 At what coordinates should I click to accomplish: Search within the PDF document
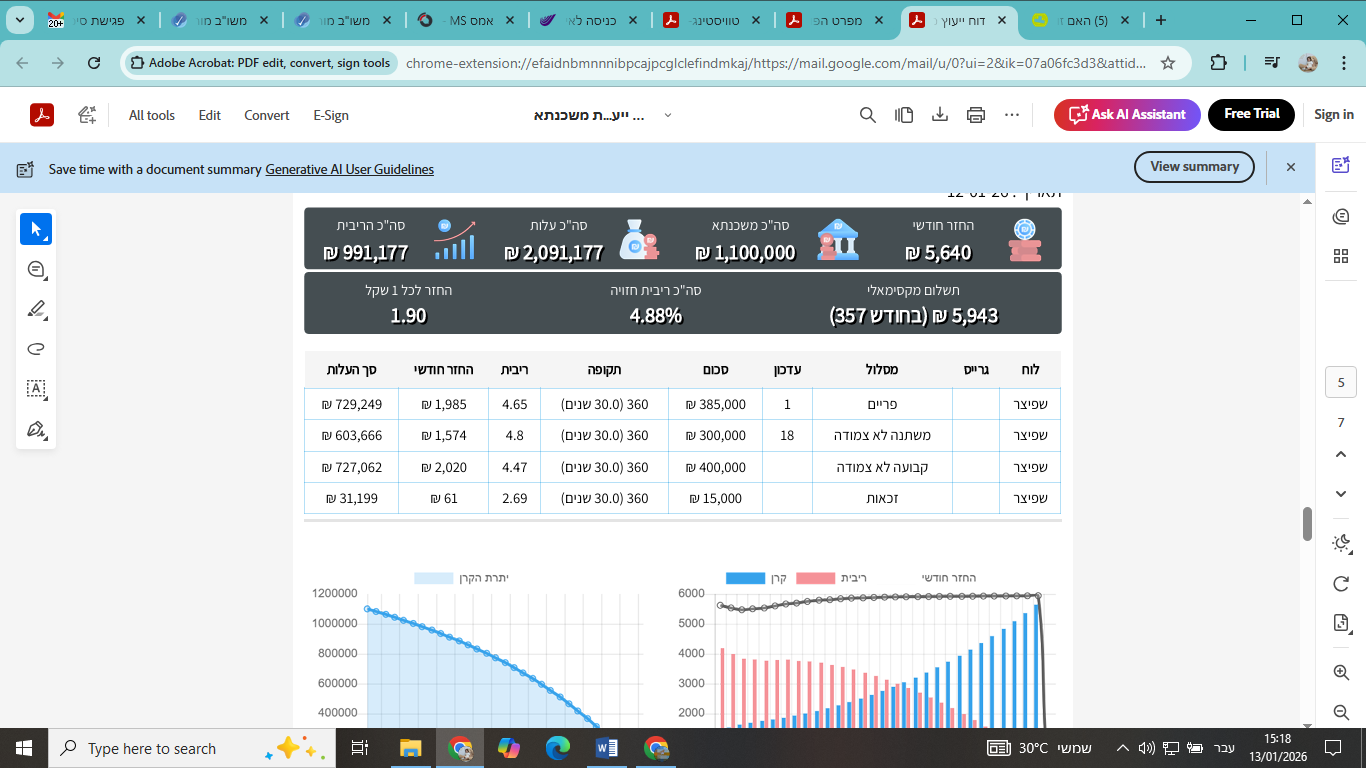pyautogui.click(x=867, y=114)
